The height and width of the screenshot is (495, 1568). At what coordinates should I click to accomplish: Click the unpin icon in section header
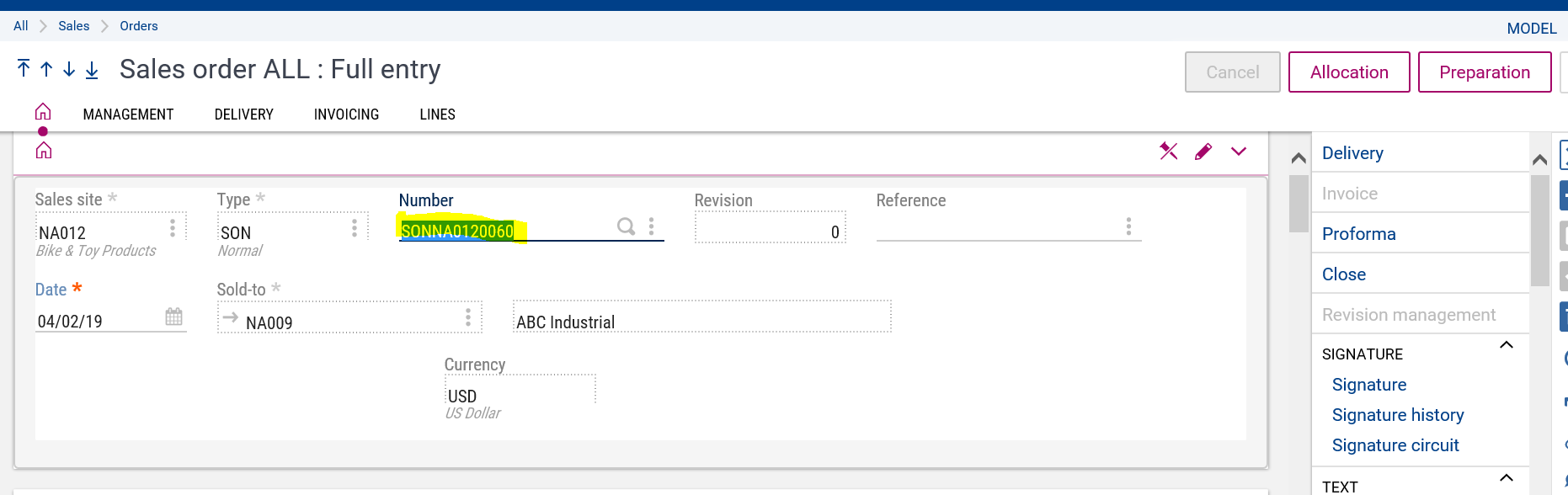point(1168,152)
